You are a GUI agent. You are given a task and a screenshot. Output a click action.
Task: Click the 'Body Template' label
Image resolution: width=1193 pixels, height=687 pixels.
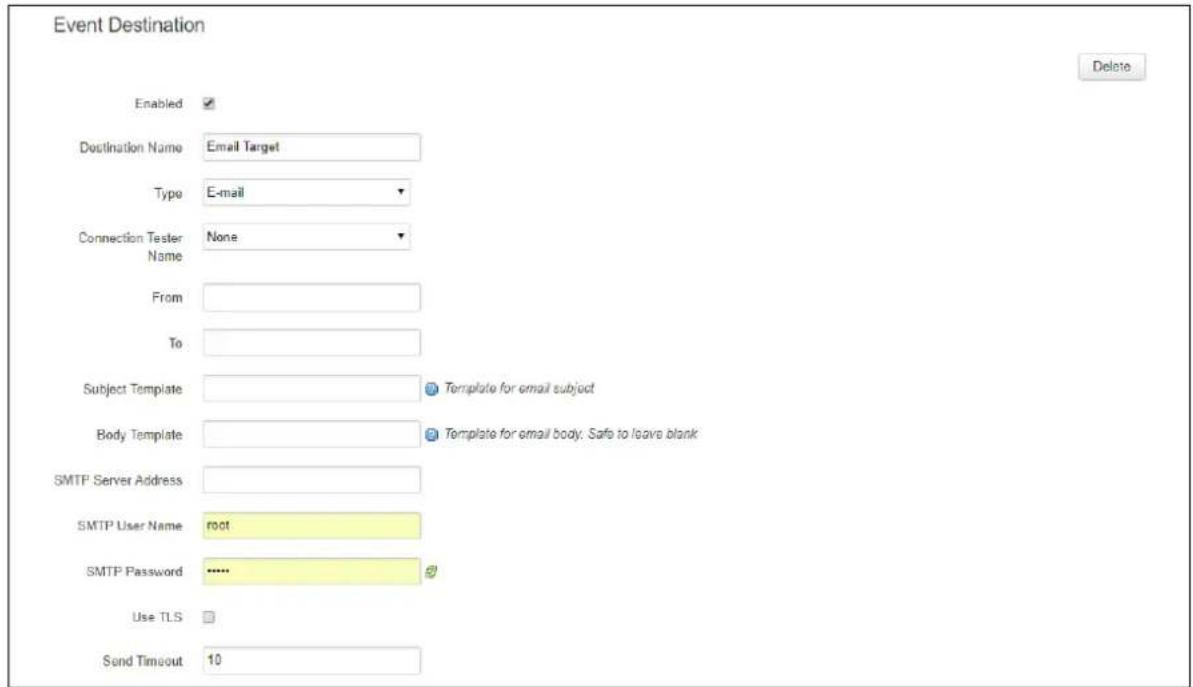139,434
